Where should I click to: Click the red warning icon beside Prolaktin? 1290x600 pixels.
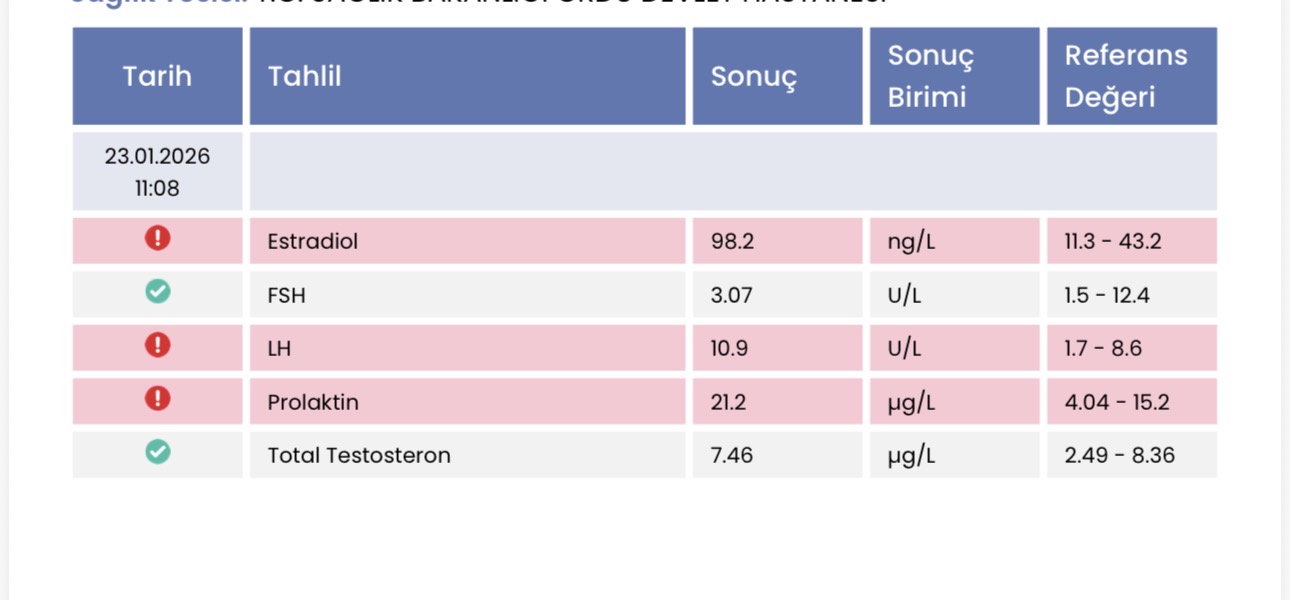tap(157, 399)
